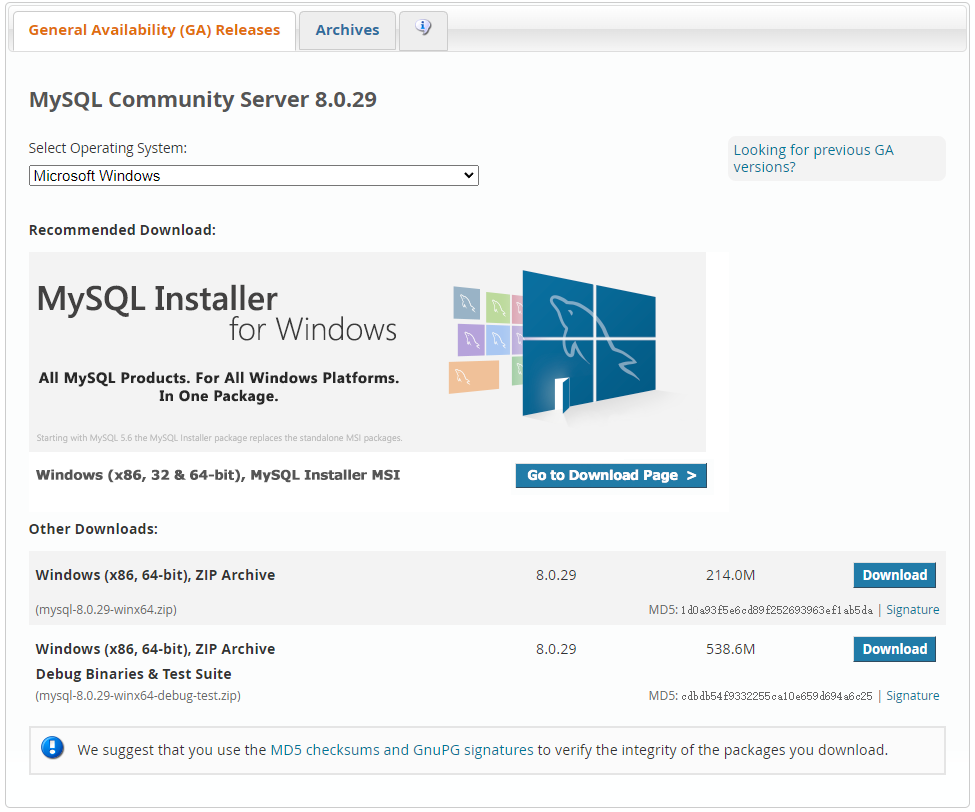Open MD5 checksums and GnuPG signatures link
Image resolution: width=975 pixels, height=812 pixels.
click(x=402, y=750)
